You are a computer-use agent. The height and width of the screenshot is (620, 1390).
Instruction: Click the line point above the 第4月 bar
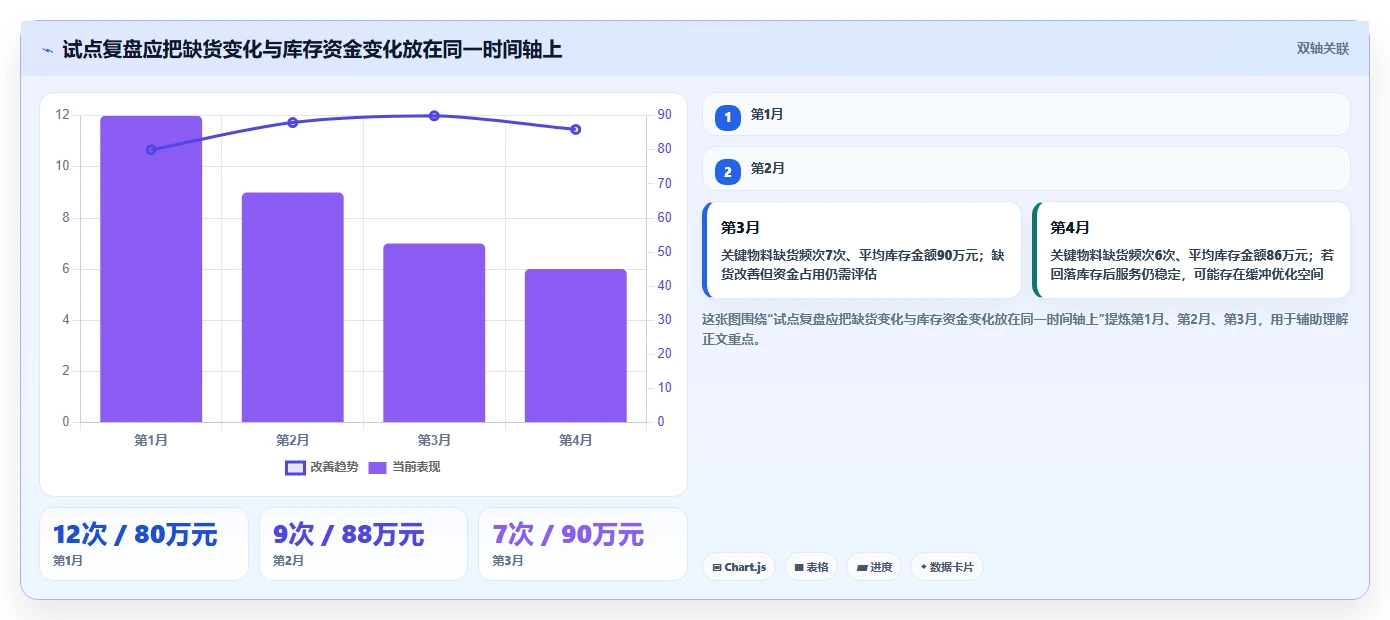click(576, 130)
